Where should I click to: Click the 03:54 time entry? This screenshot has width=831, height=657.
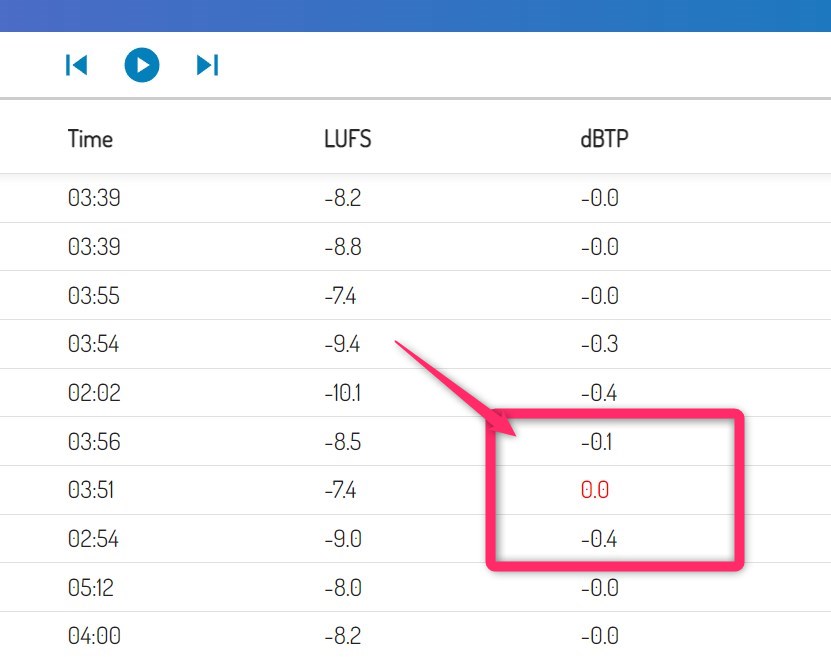click(94, 345)
